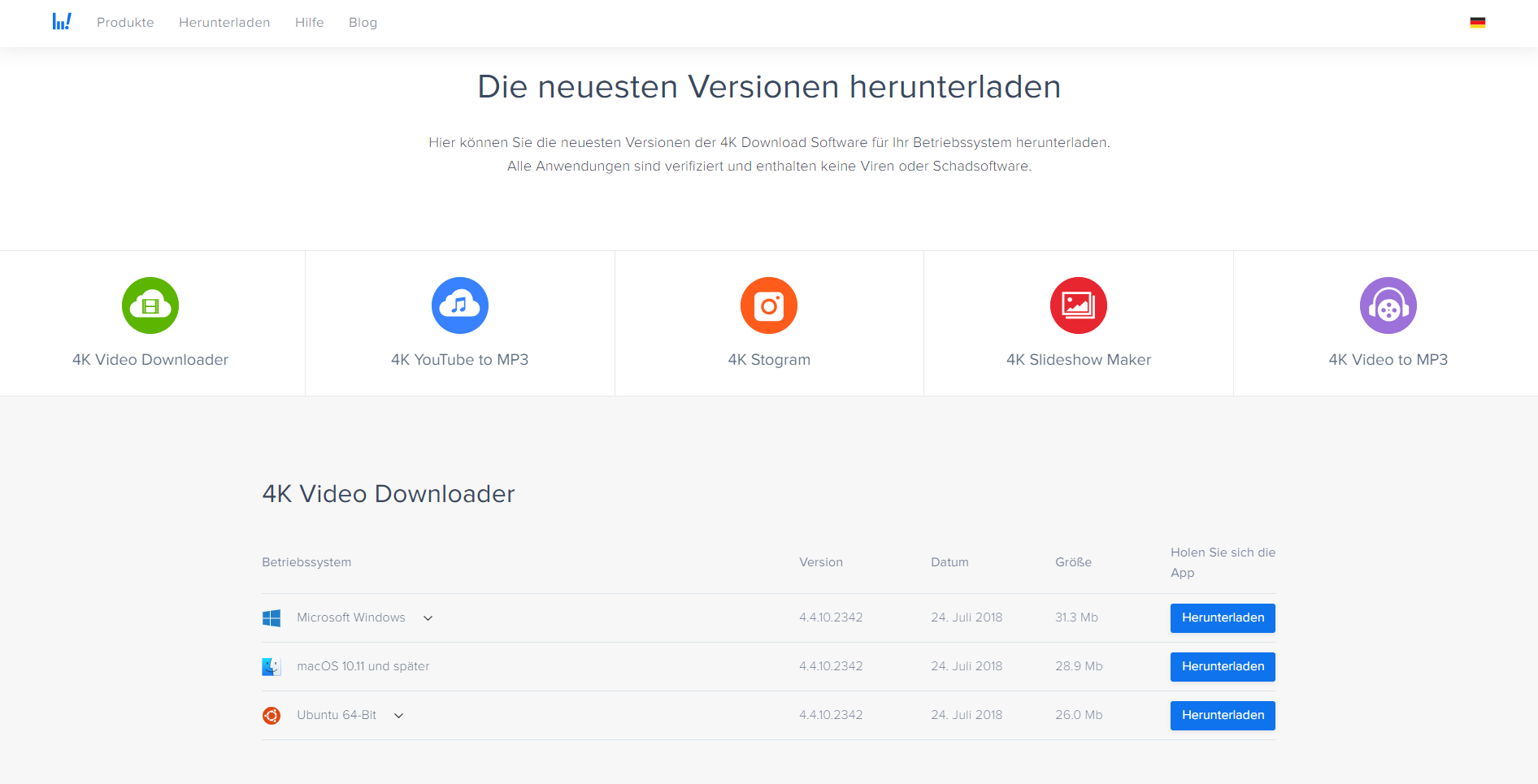Click the Windows row version 4.4.10.2342
This screenshot has height=784, width=1538.
tap(831, 617)
